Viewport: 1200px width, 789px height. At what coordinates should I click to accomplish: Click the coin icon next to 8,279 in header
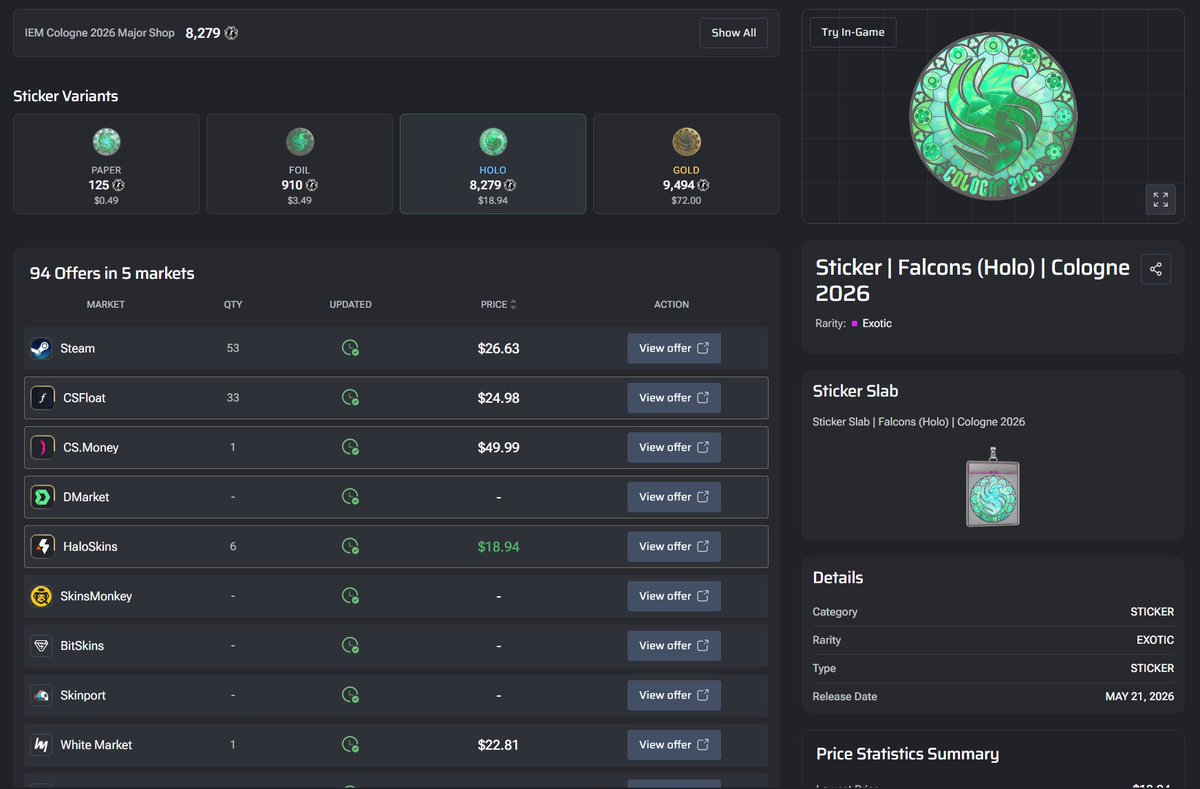(x=231, y=33)
